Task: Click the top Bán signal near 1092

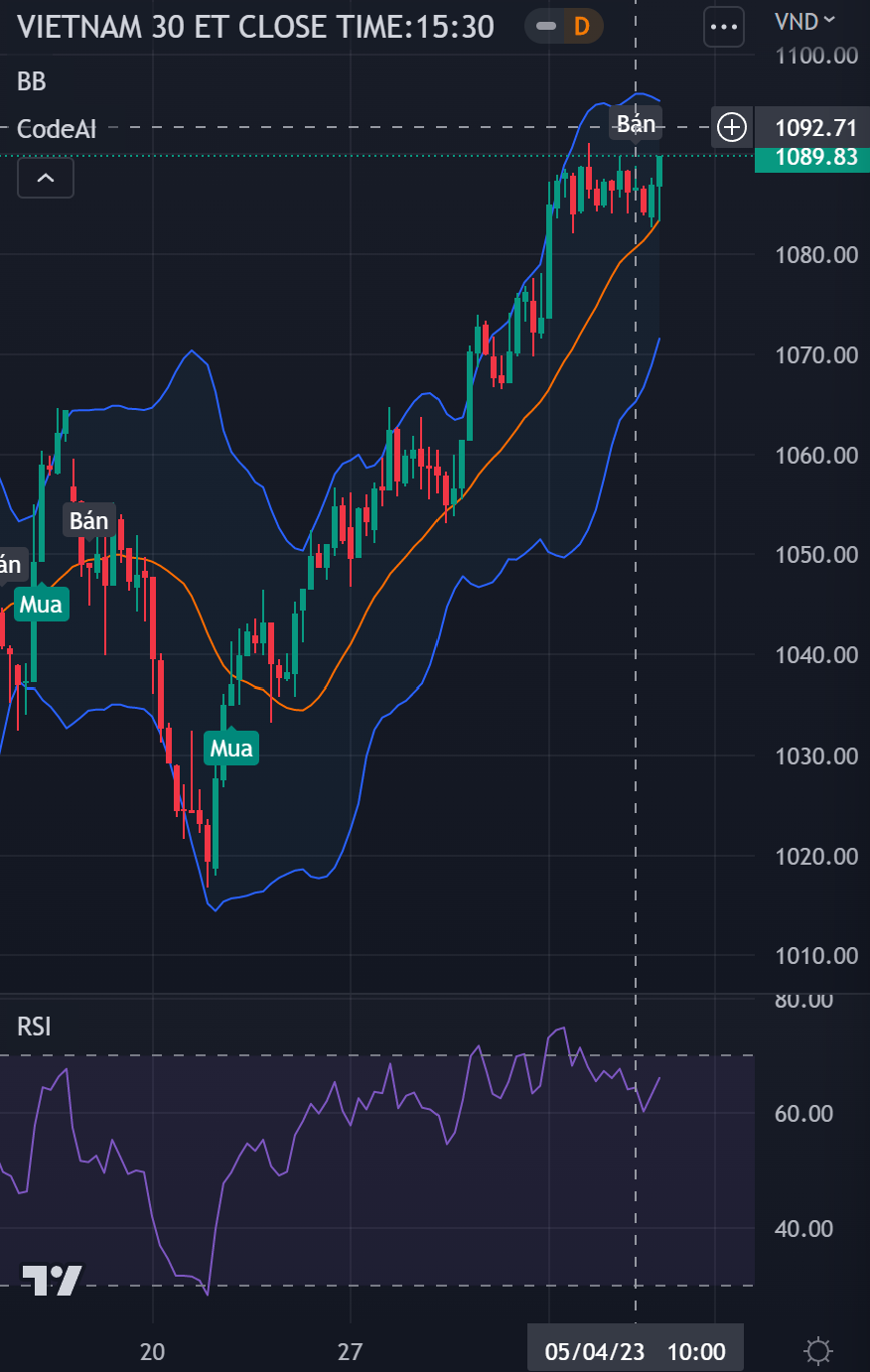Action: [637, 123]
